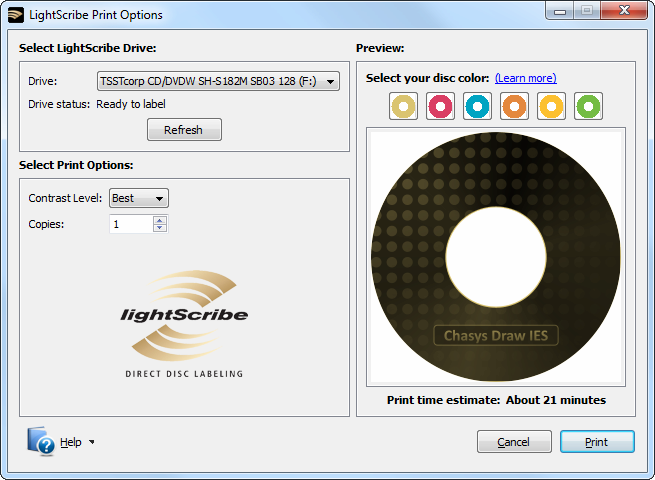Click the Help book icon
This screenshot has width=655, height=480.
(x=41, y=441)
